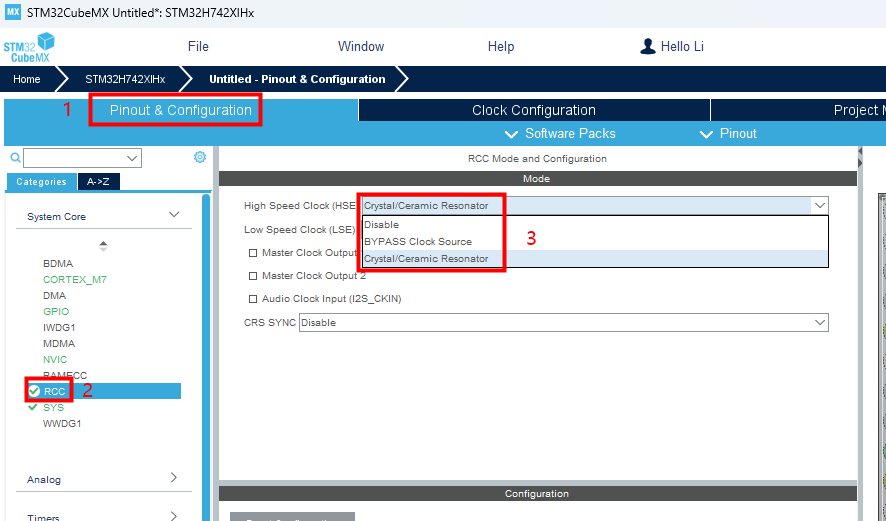Select IWDG1 peripheral

(59, 328)
